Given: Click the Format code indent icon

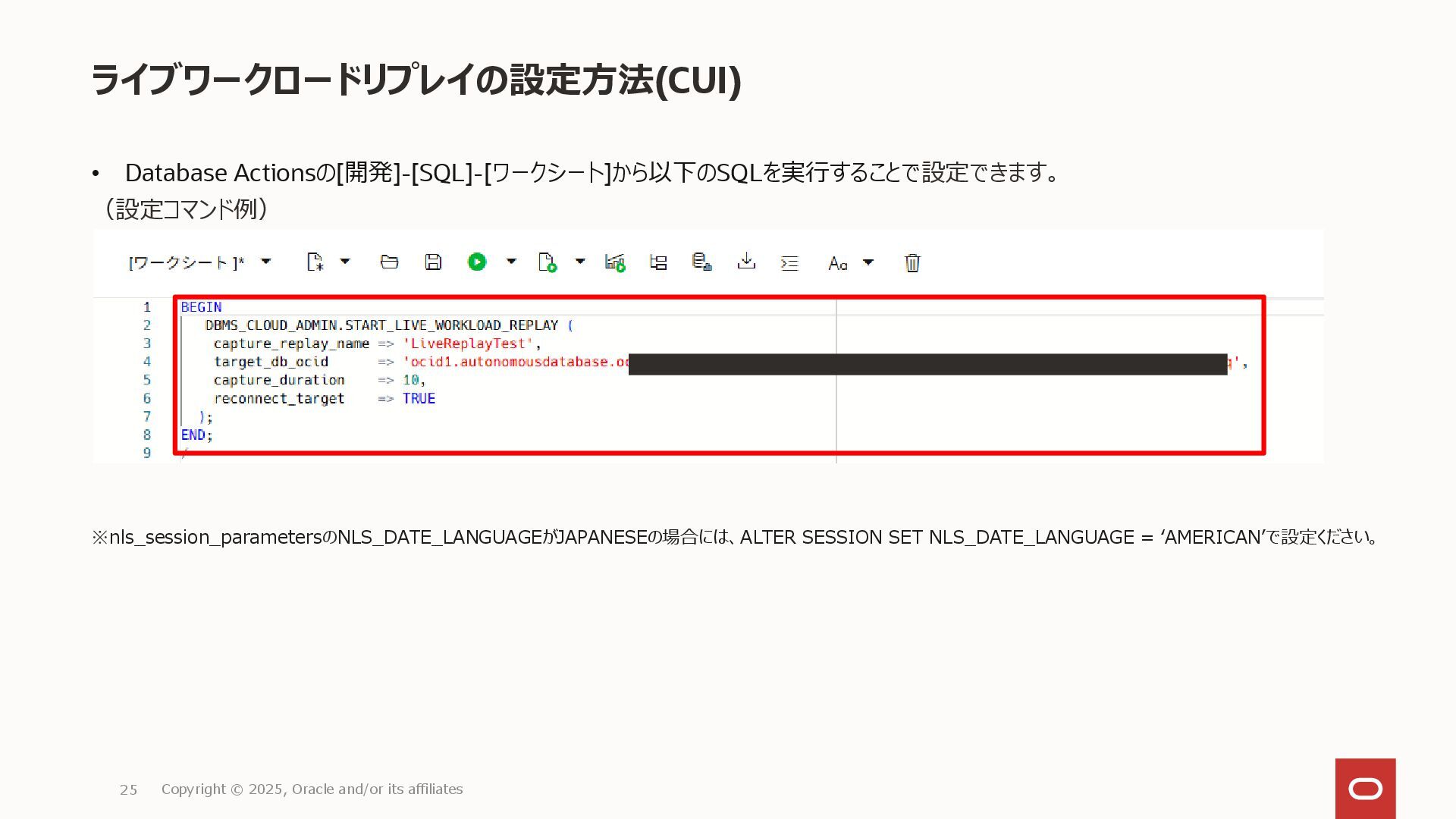Looking at the screenshot, I should [x=789, y=263].
